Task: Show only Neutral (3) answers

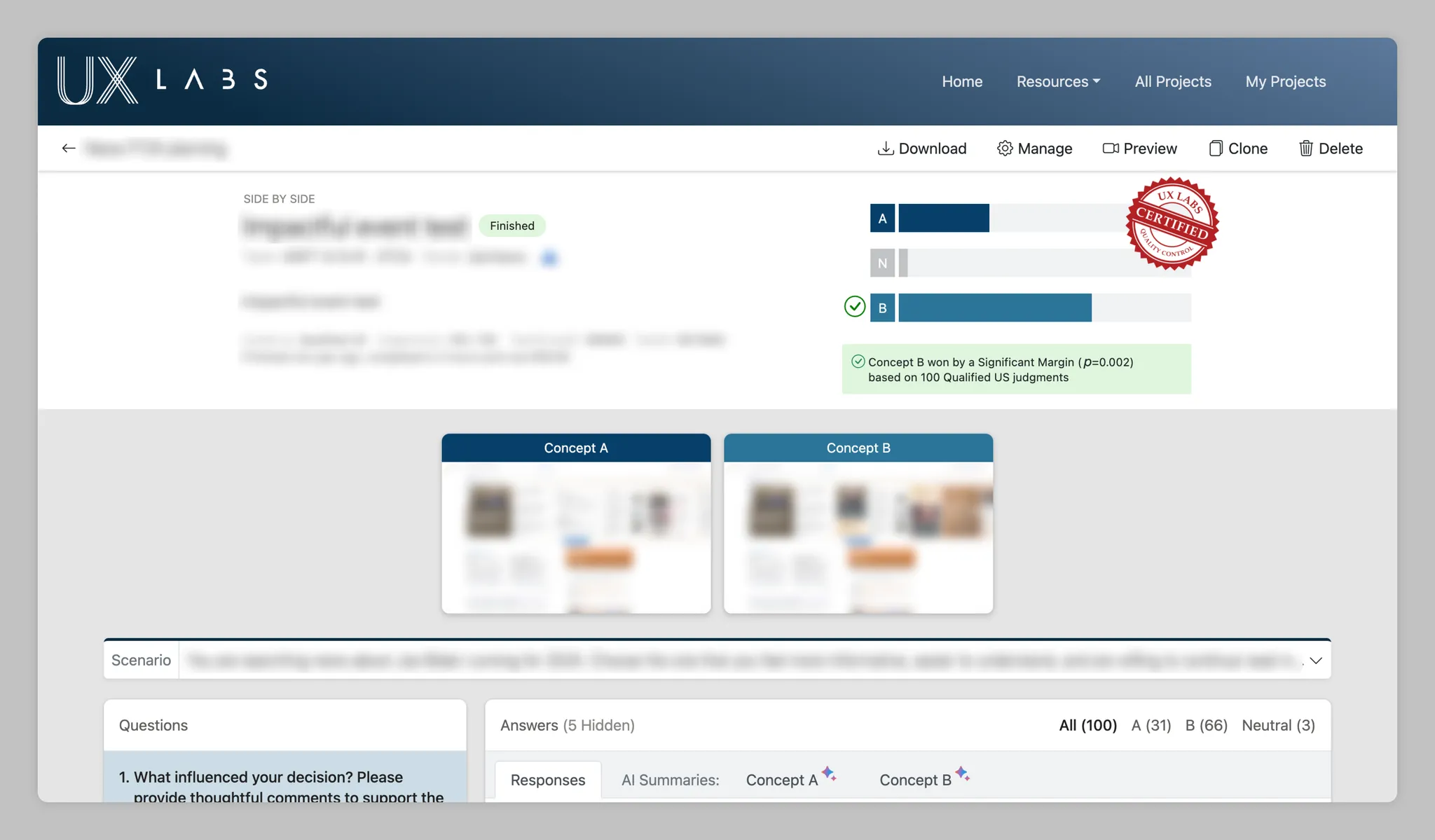Action: [1278, 725]
